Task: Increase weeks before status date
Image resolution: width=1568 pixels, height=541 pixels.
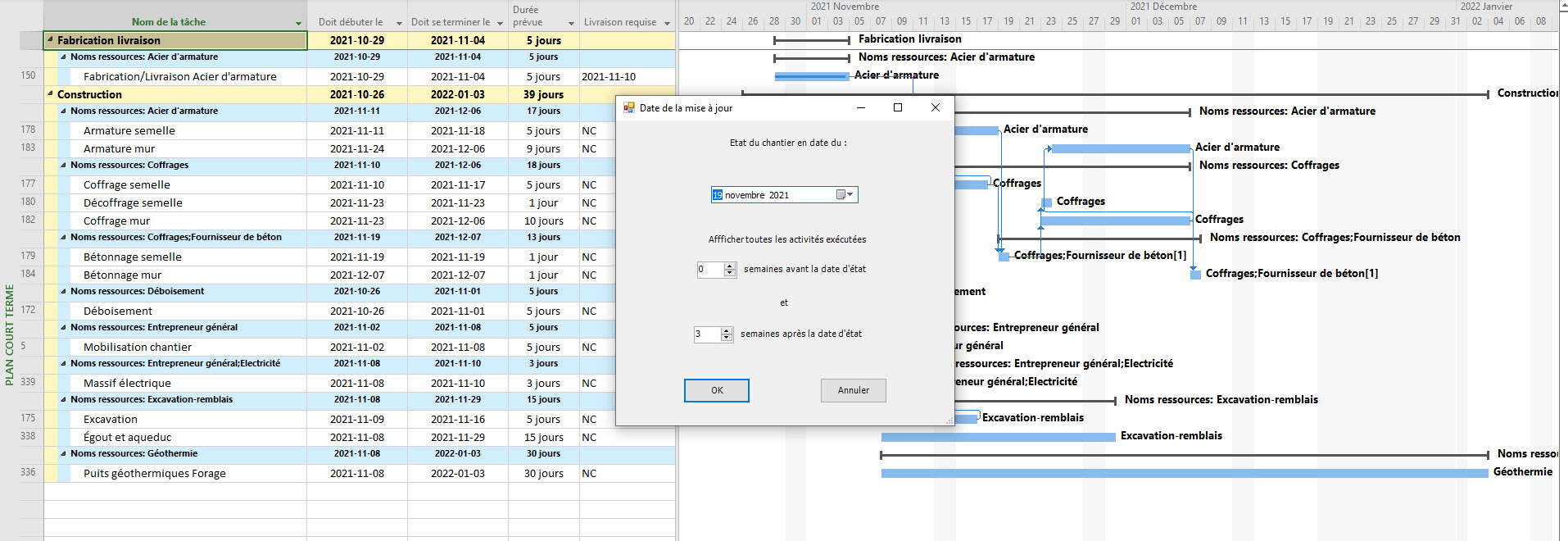Action: [729, 266]
